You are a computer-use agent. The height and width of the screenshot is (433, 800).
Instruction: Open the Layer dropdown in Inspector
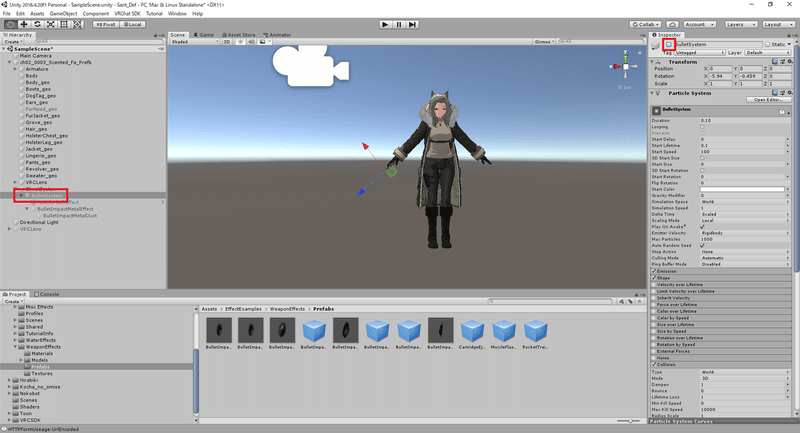[767, 53]
